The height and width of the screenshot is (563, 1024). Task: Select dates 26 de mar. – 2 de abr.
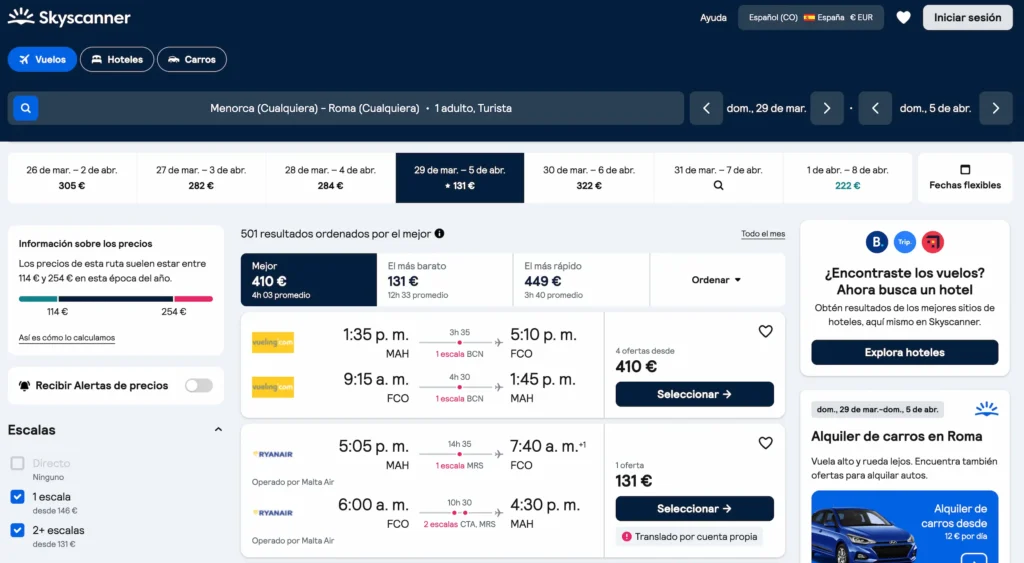pyautogui.click(x=72, y=178)
